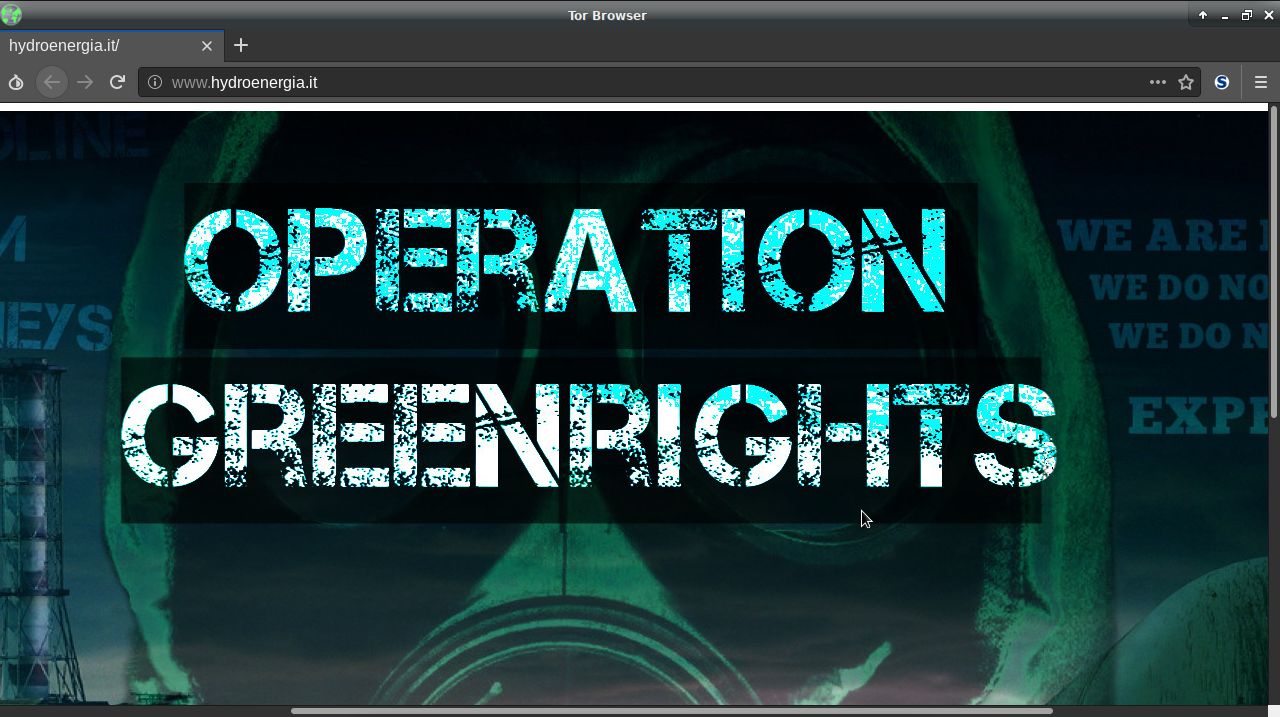
Task: Click the GREENRIGHTS heading text
Action: (x=588, y=435)
